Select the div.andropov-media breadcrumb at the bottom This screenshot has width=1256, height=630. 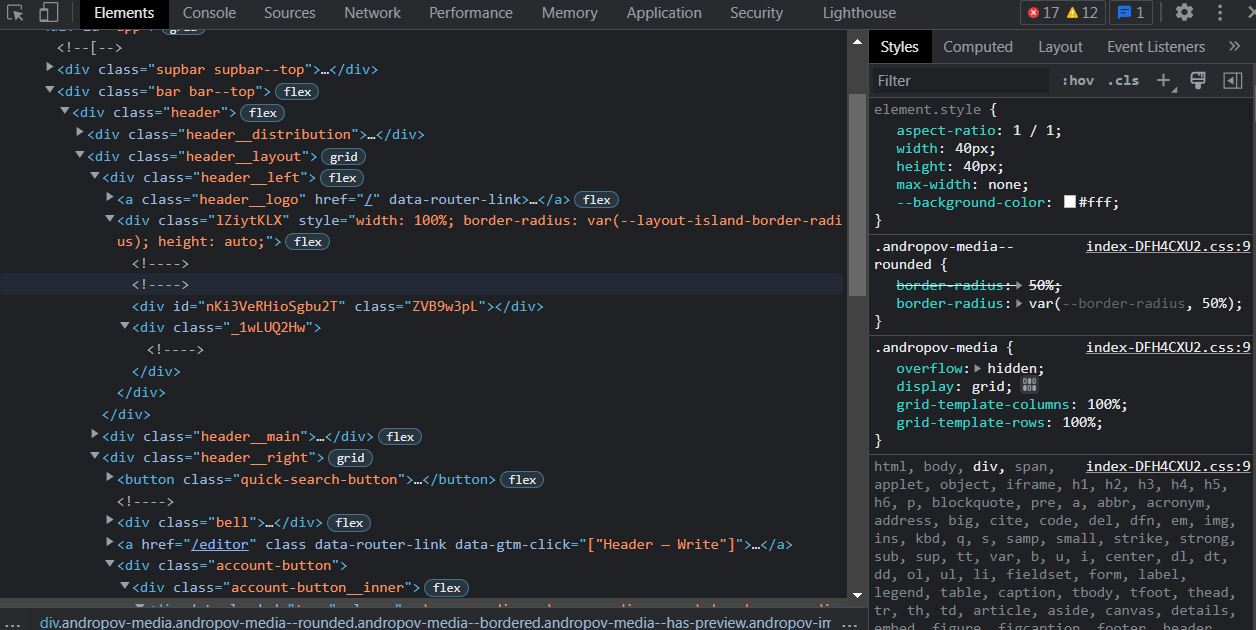tap(435, 622)
